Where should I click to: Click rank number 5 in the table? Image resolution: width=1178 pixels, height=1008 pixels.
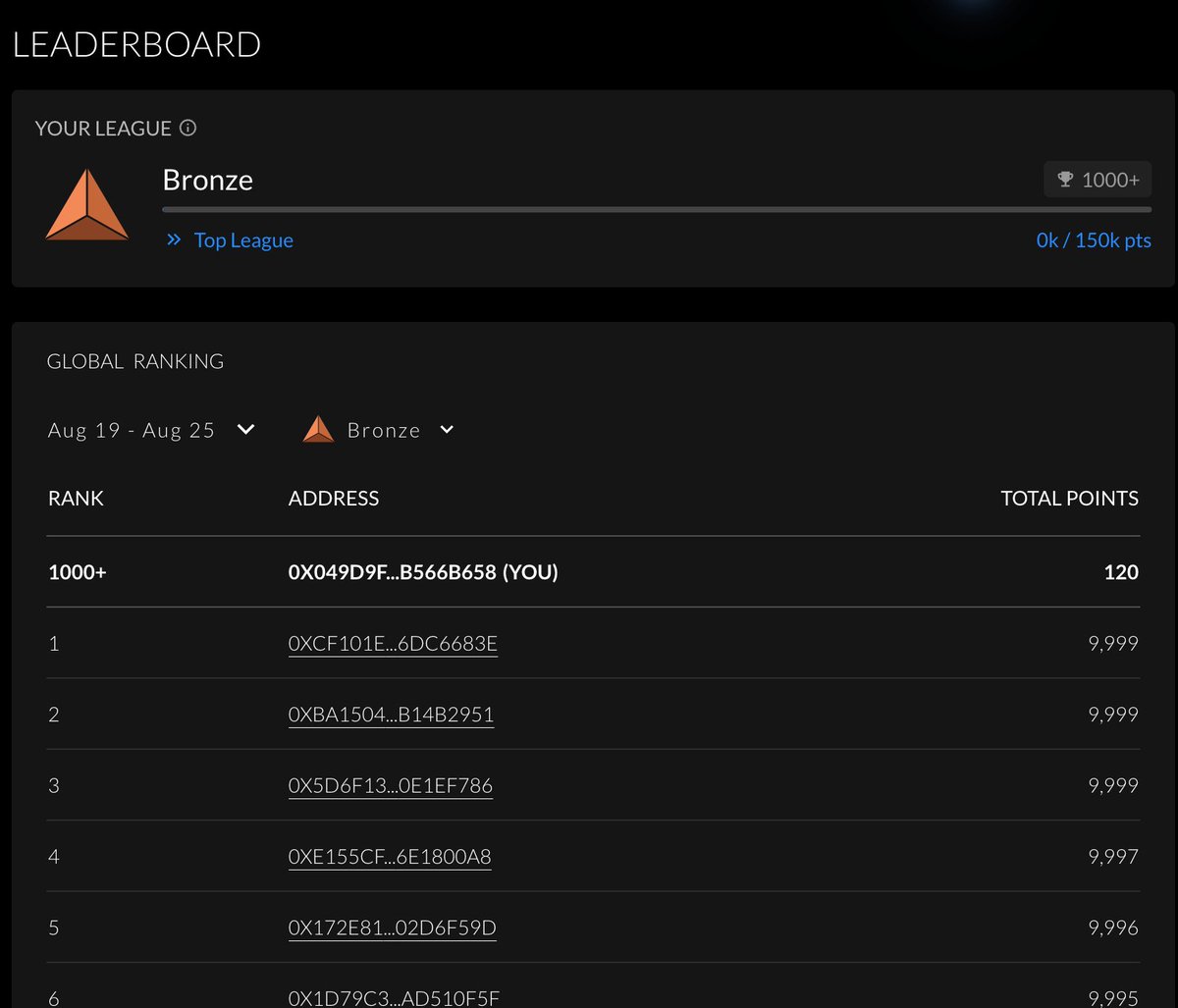tap(54, 928)
